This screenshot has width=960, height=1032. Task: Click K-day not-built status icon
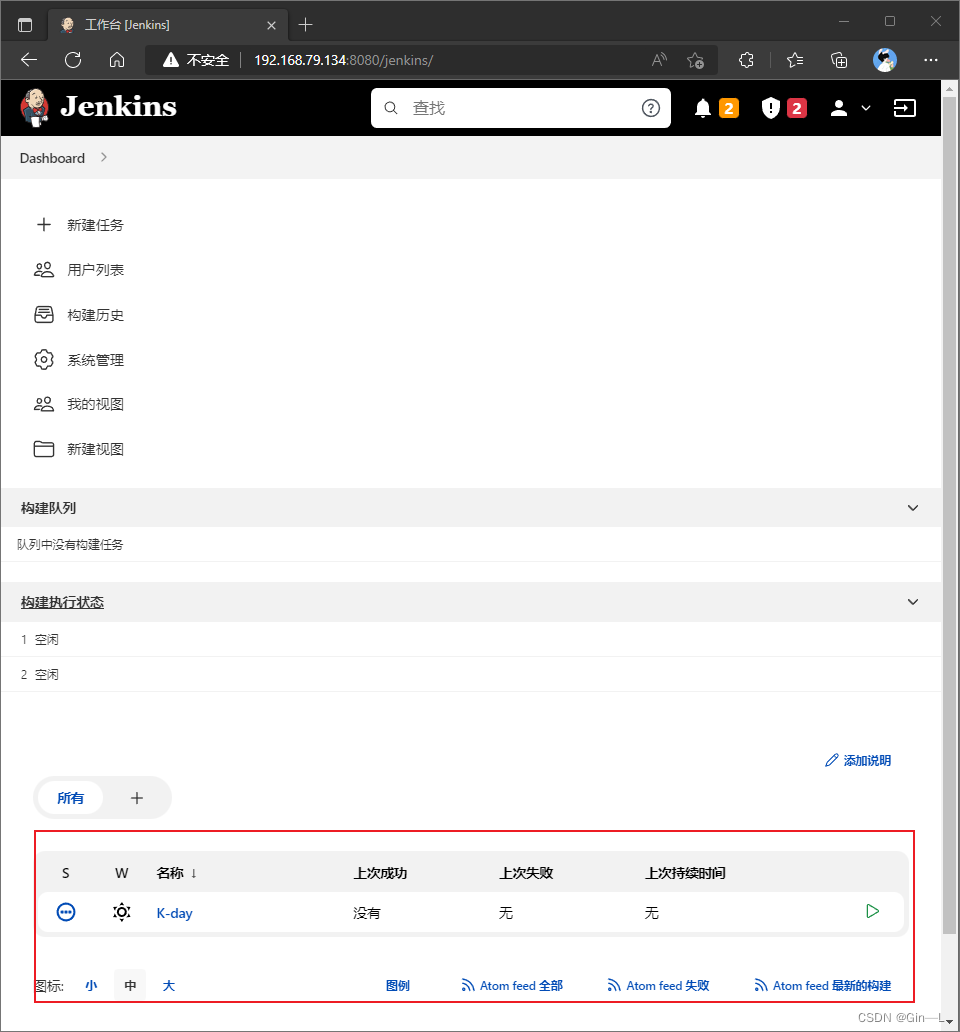coord(66,912)
